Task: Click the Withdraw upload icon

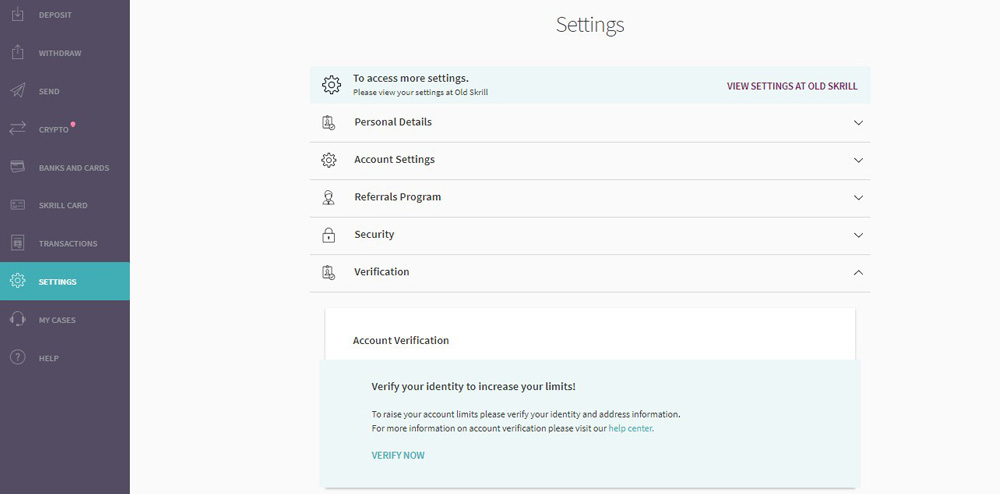Action: tap(17, 53)
